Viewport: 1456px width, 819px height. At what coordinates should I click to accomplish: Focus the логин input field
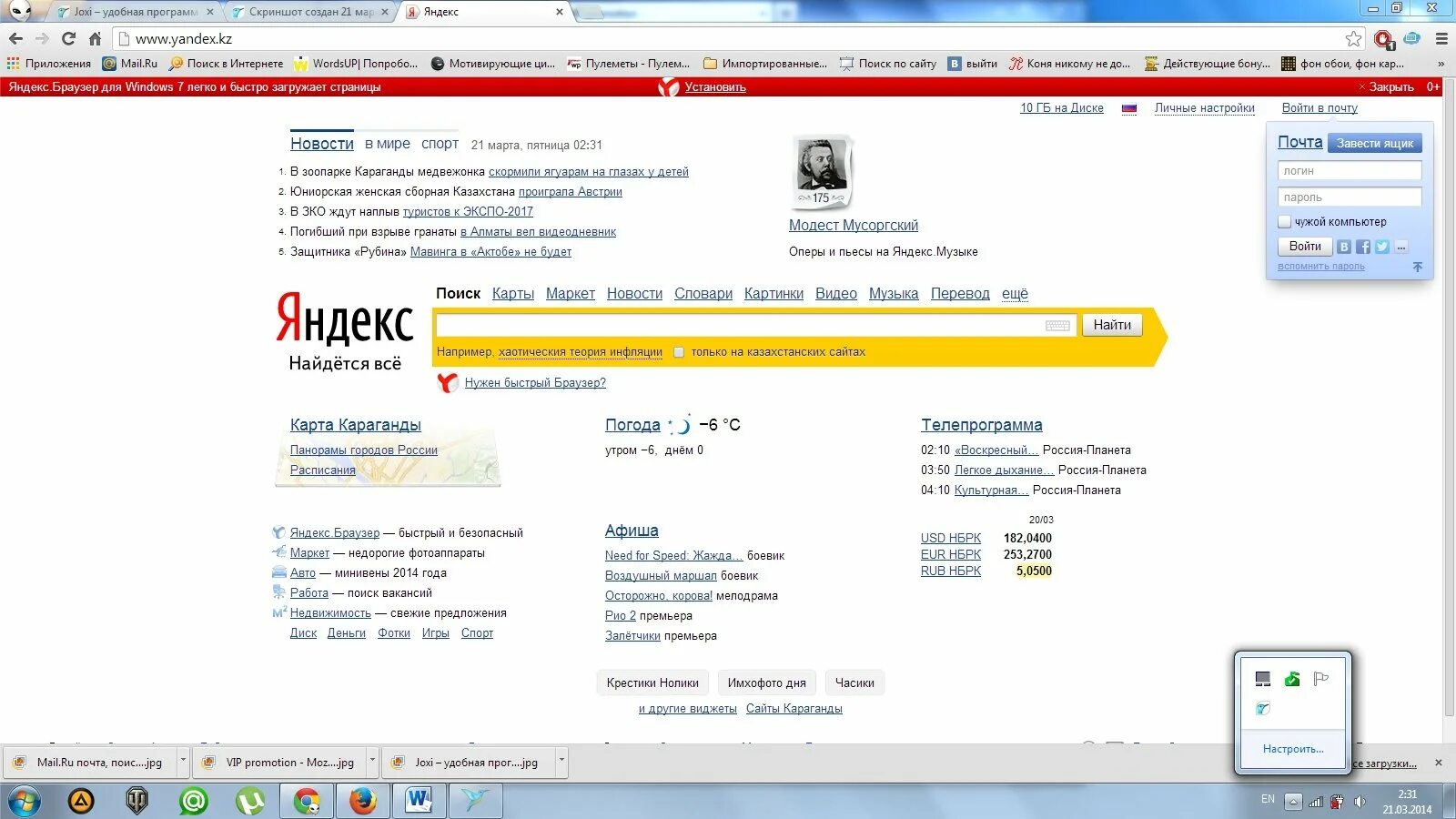pos(1350,171)
